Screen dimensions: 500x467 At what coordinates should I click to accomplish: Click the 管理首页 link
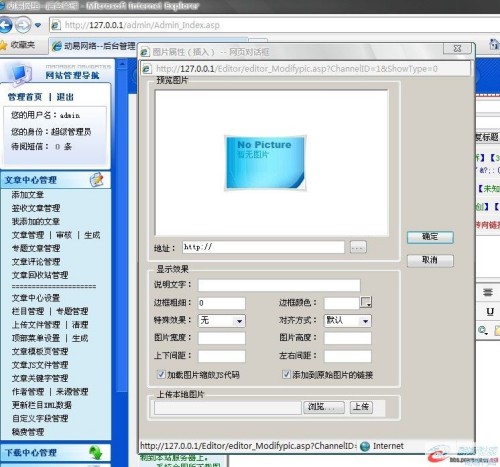pyautogui.click(x=25, y=97)
